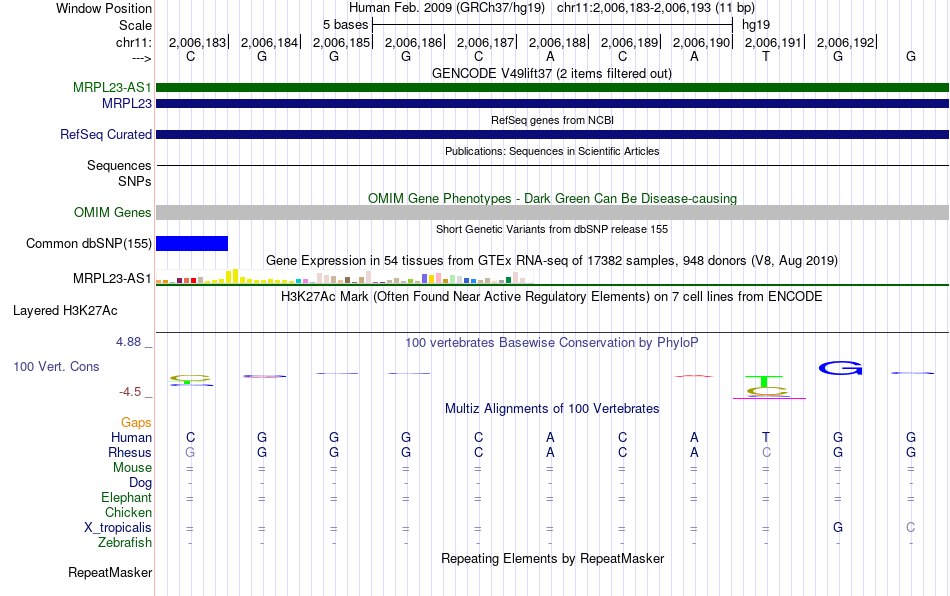Click Publications: Sequences in Scientific Articles title

[x=552, y=151]
